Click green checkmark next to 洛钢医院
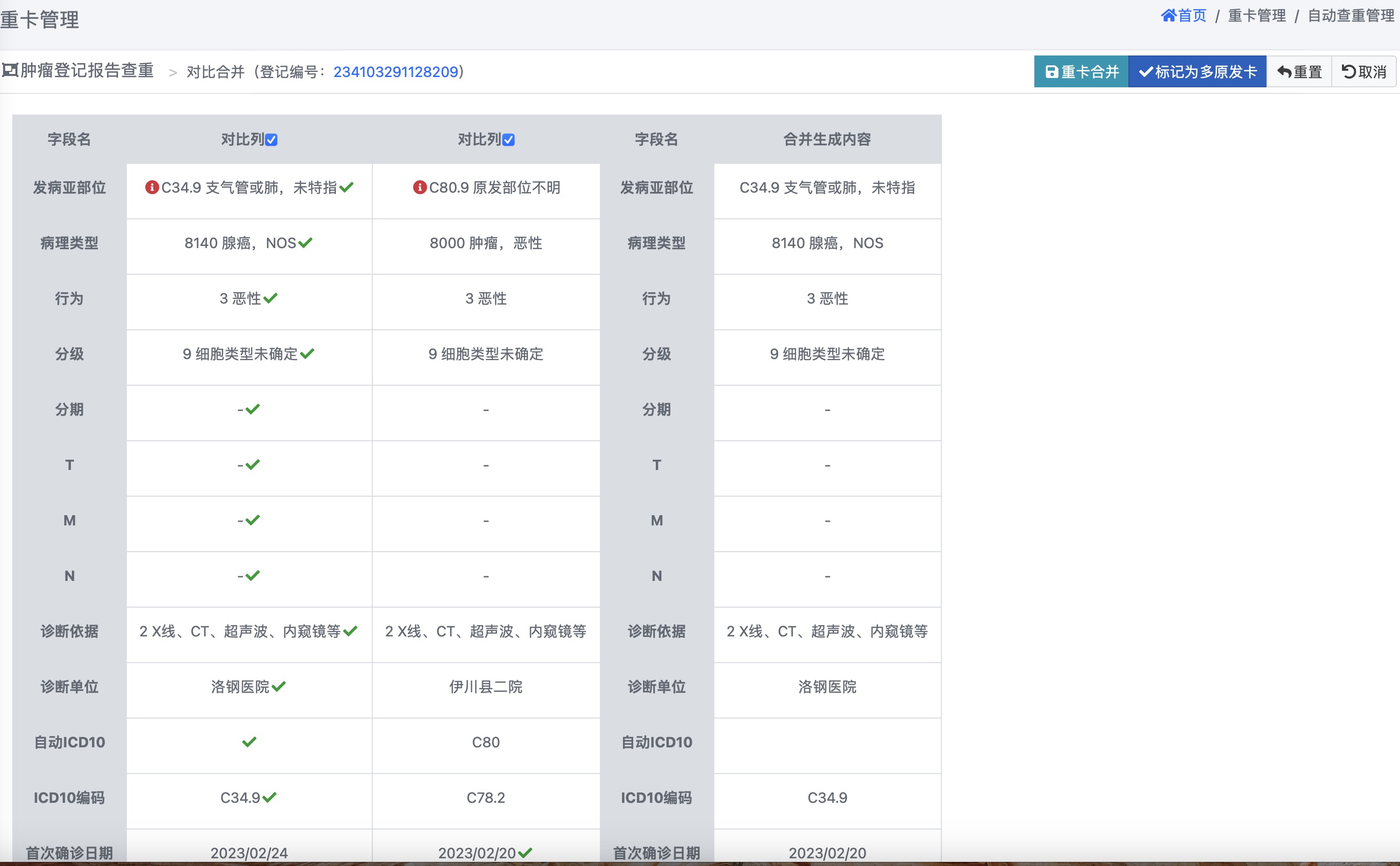The image size is (1400, 866). click(x=279, y=686)
